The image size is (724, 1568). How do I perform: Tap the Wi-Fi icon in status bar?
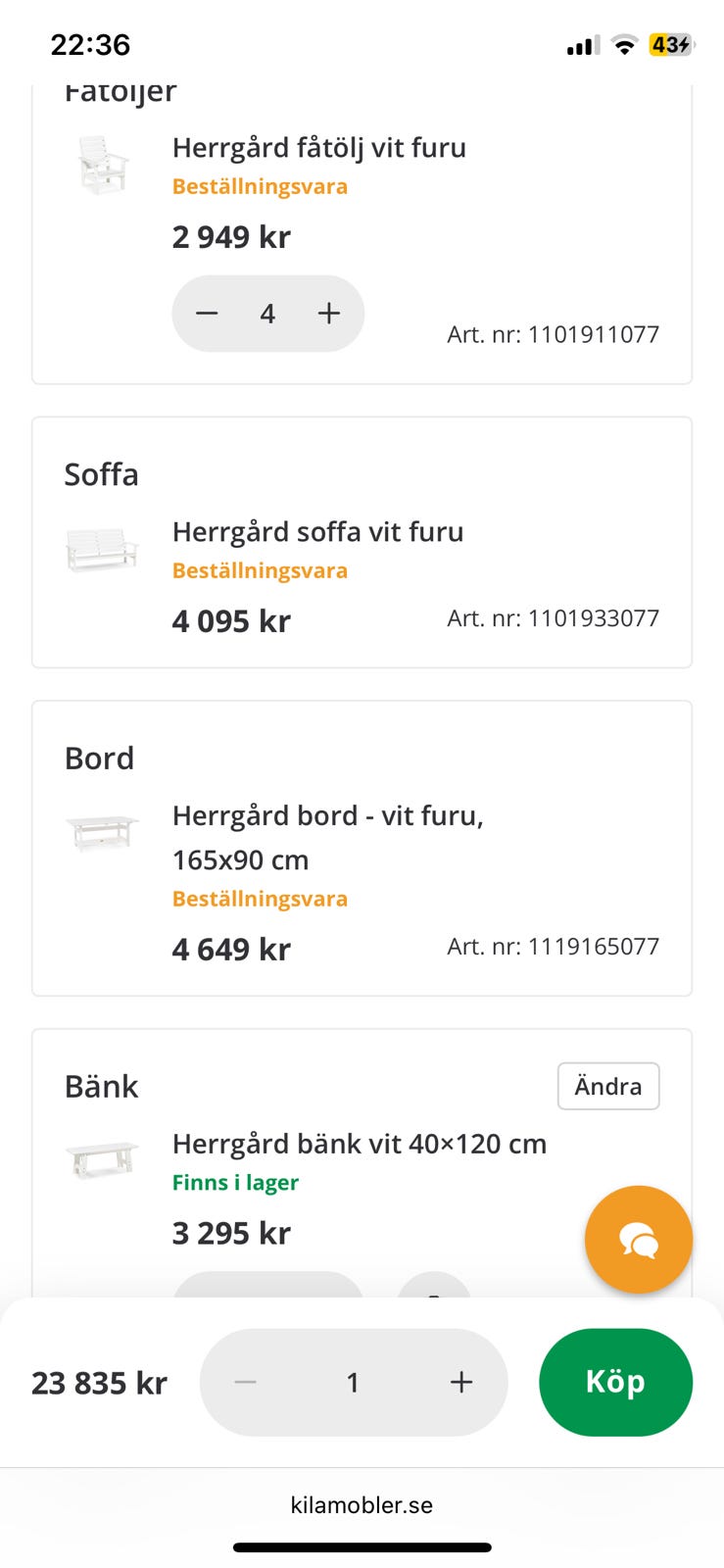(x=623, y=44)
